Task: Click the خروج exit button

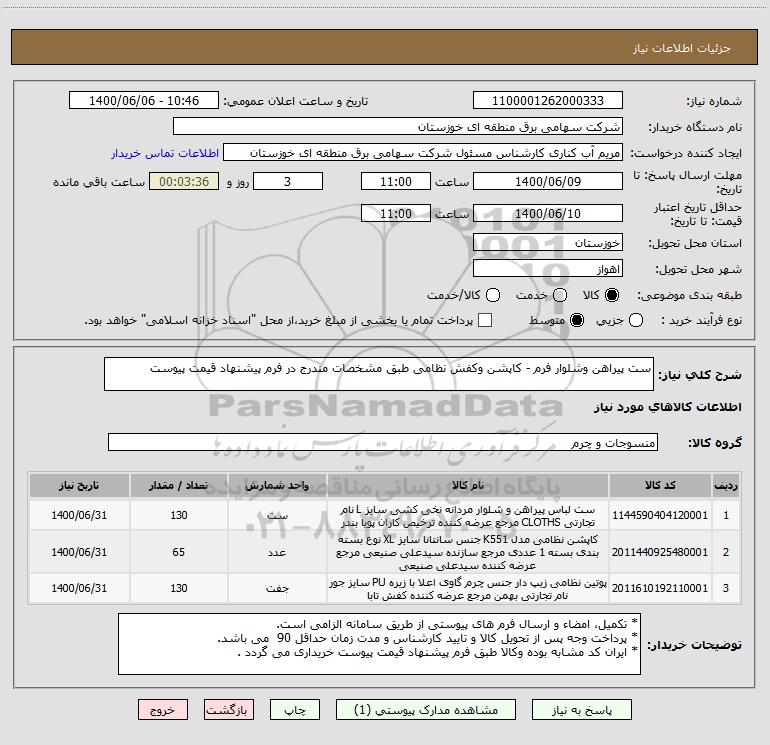Action: click(x=163, y=710)
